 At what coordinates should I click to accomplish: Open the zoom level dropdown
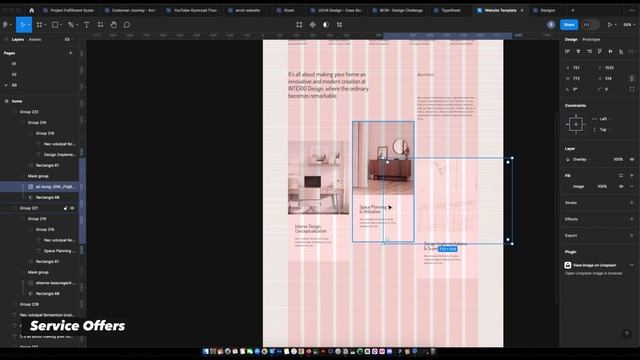pyautogui.click(x=628, y=25)
